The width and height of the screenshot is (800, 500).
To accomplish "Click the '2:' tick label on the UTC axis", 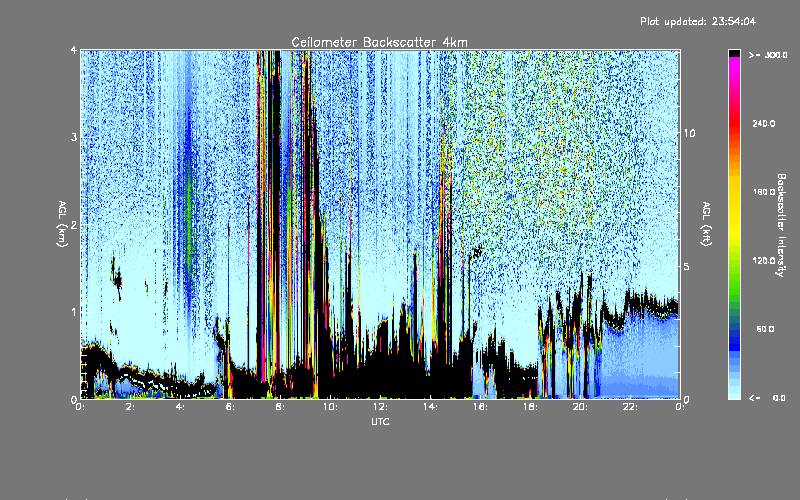I will pos(130,407).
